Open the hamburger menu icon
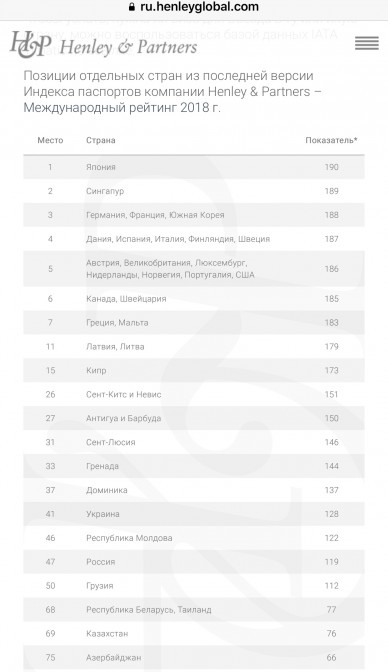This screenshot has width=388, height=672. 367,43
